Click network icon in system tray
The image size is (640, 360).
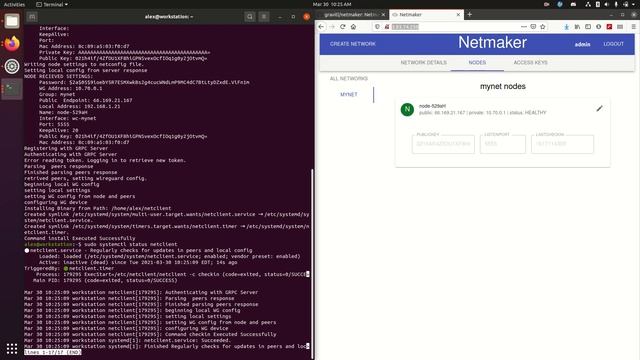coord(588,4)
